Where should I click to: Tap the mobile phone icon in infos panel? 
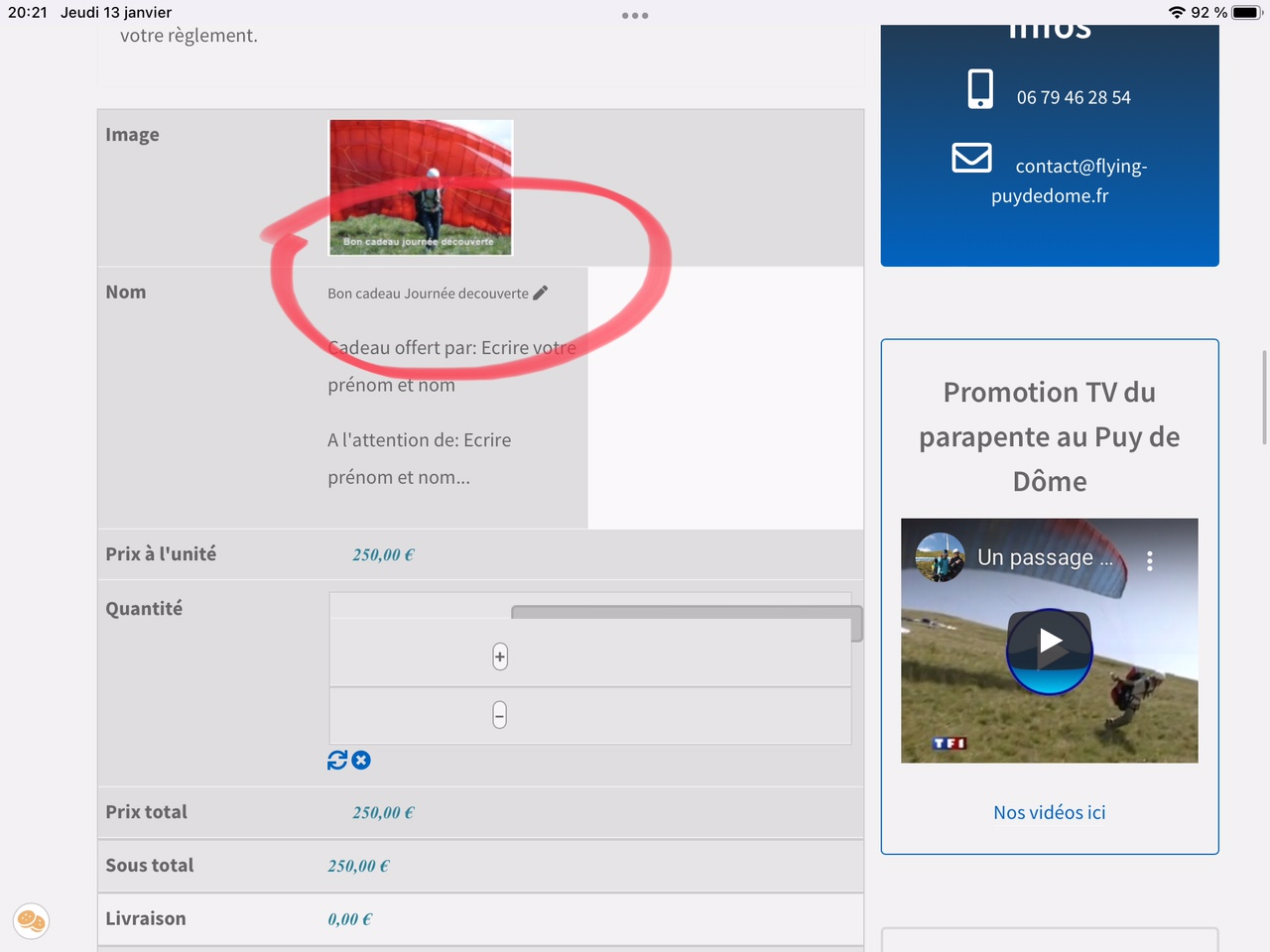click(980, 89)
